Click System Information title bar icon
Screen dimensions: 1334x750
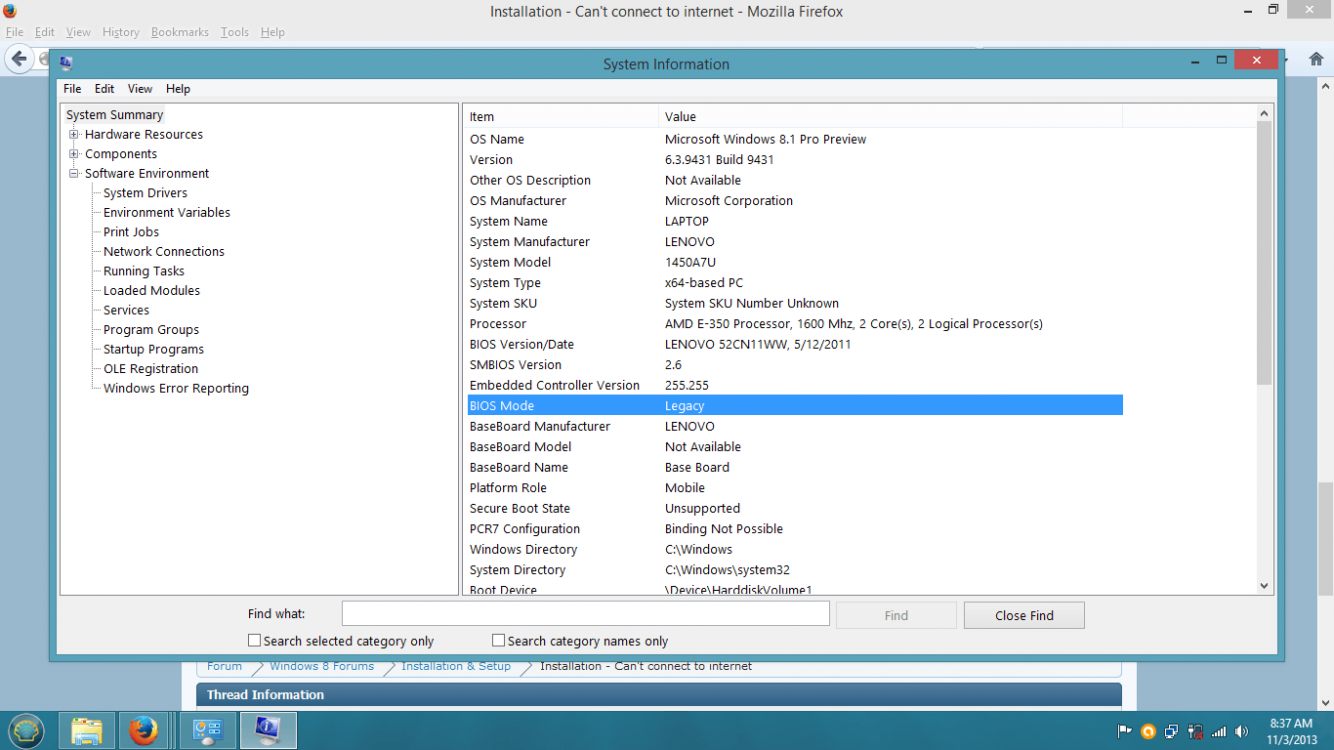click(x=66, y=64)
